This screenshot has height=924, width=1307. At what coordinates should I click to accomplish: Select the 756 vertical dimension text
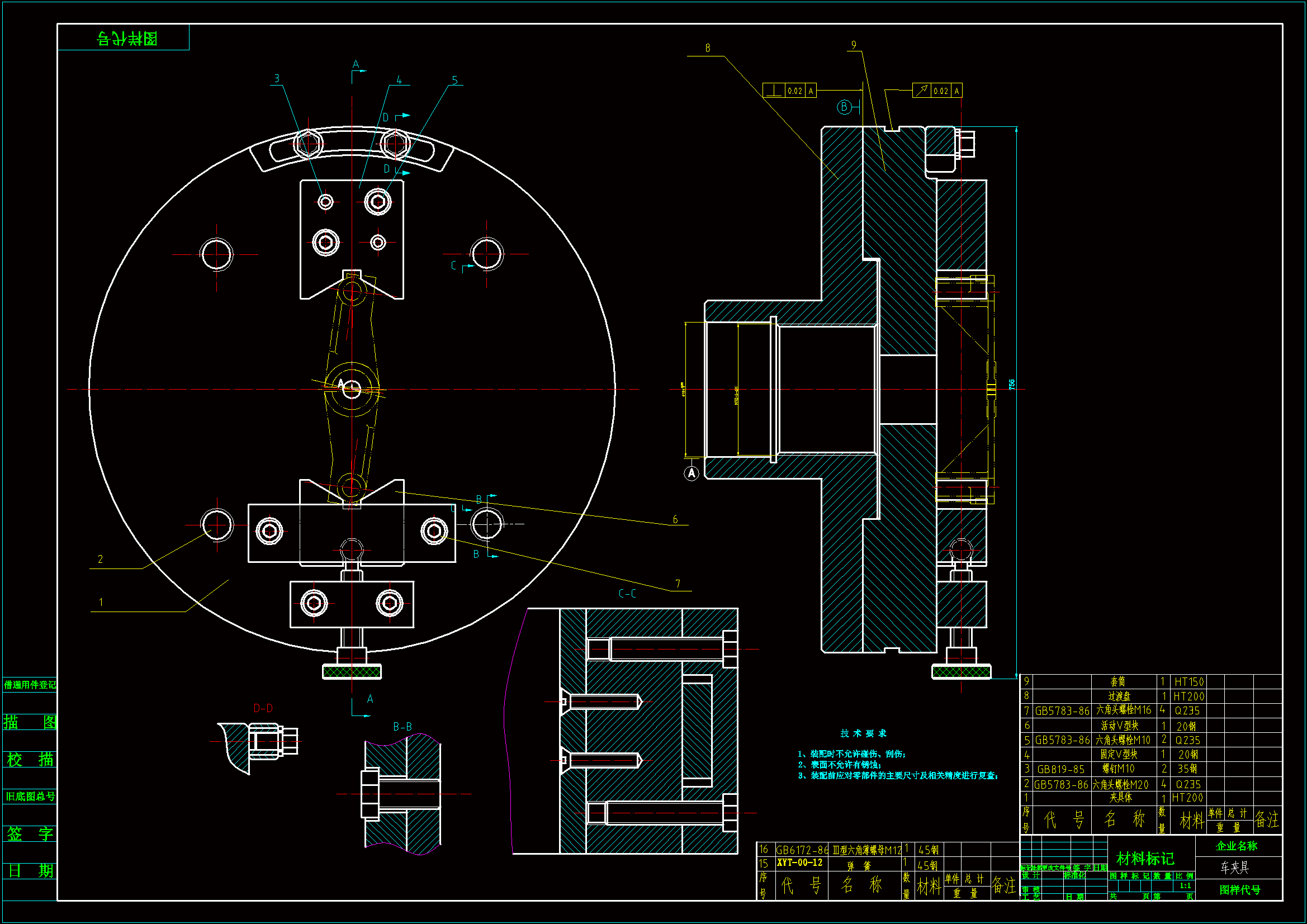[x=1012, y=384]
